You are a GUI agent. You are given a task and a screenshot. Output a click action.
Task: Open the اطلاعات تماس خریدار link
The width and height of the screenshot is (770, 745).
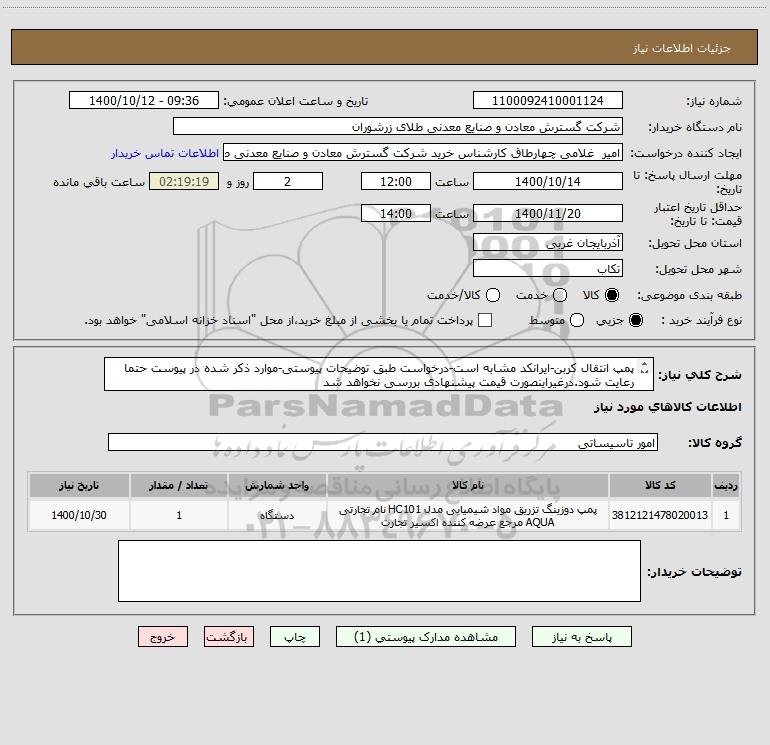click(165, 153)
